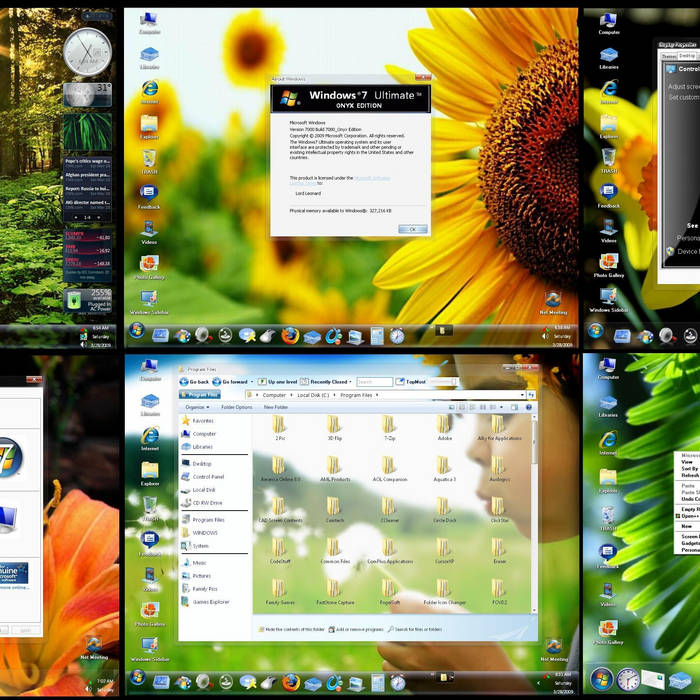The height and width of the screenshot is (700, 700).
Task: Click the weather gadget showing 31°
Action: tap(88, 94)
